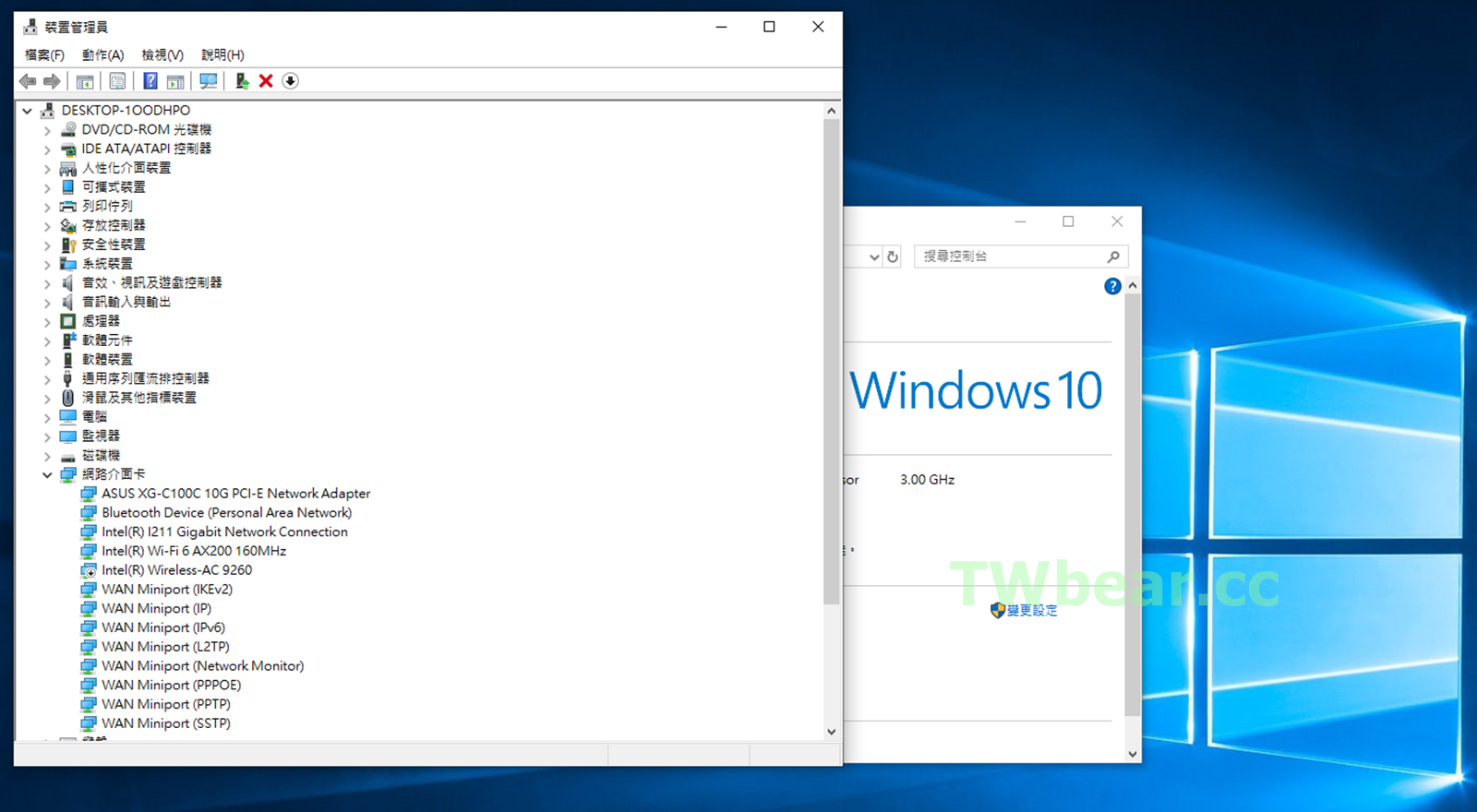This screenshot has height=812, width=1477.
Task: Toggle the show/hide action pane toolbar icon
Action: click(175, 81)
